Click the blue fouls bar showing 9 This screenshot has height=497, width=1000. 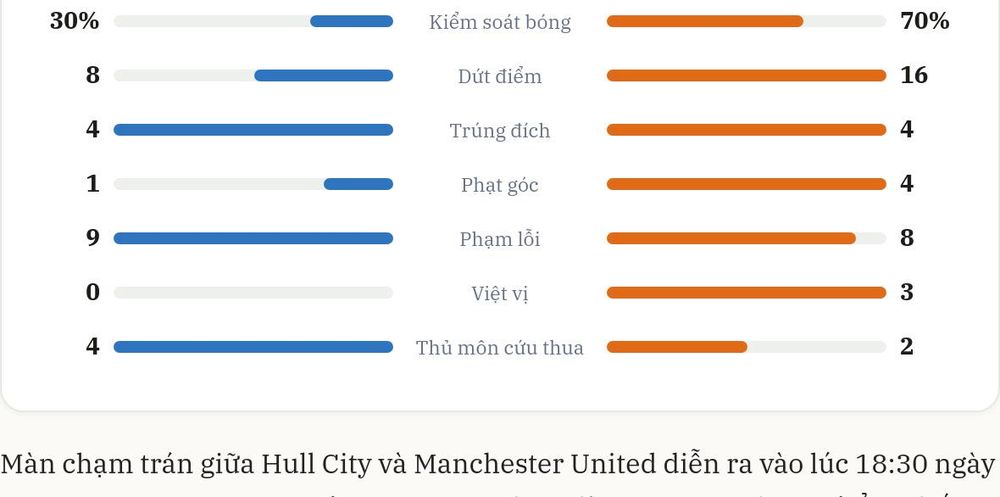253,239
